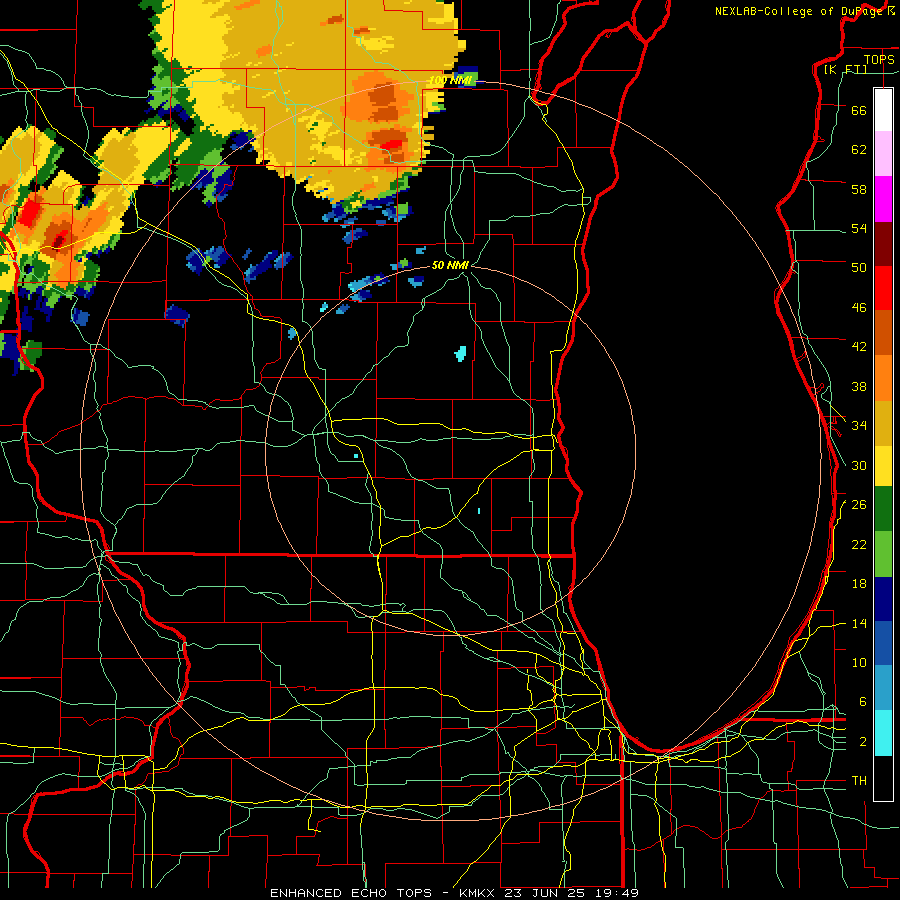Click the "100 NMI" range ring label
Image resolution: width=900 pixels, height=900 pixels.
pos(451,81)
